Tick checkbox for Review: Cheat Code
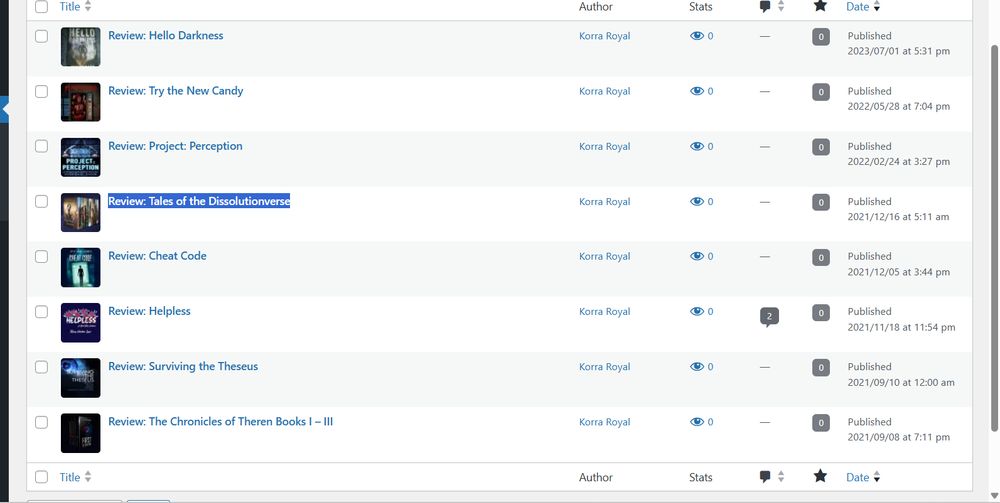1000x503 pixels. (x=41, y=256)
